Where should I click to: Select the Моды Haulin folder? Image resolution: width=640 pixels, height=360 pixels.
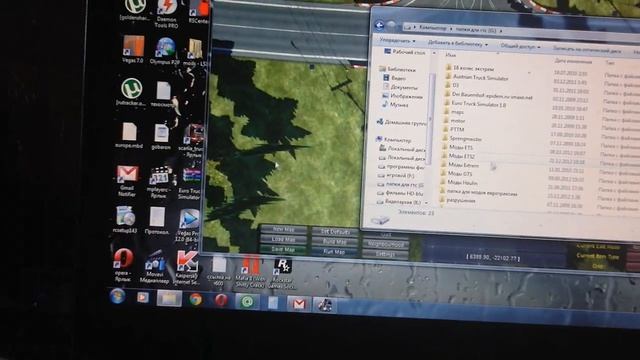(x=459, y=182)
